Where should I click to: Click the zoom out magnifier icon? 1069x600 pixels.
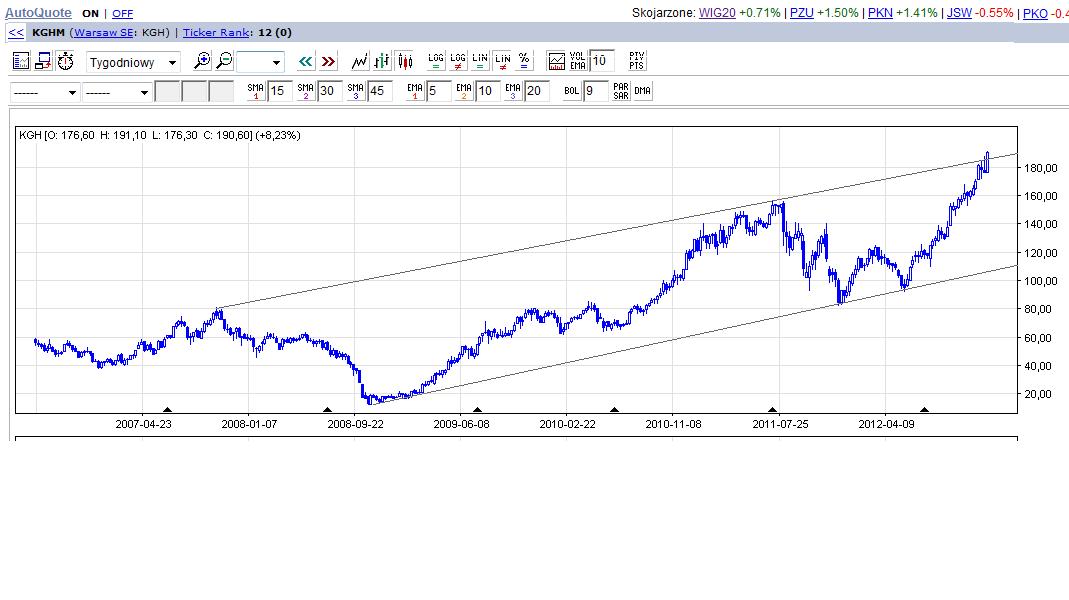point(225,61)
